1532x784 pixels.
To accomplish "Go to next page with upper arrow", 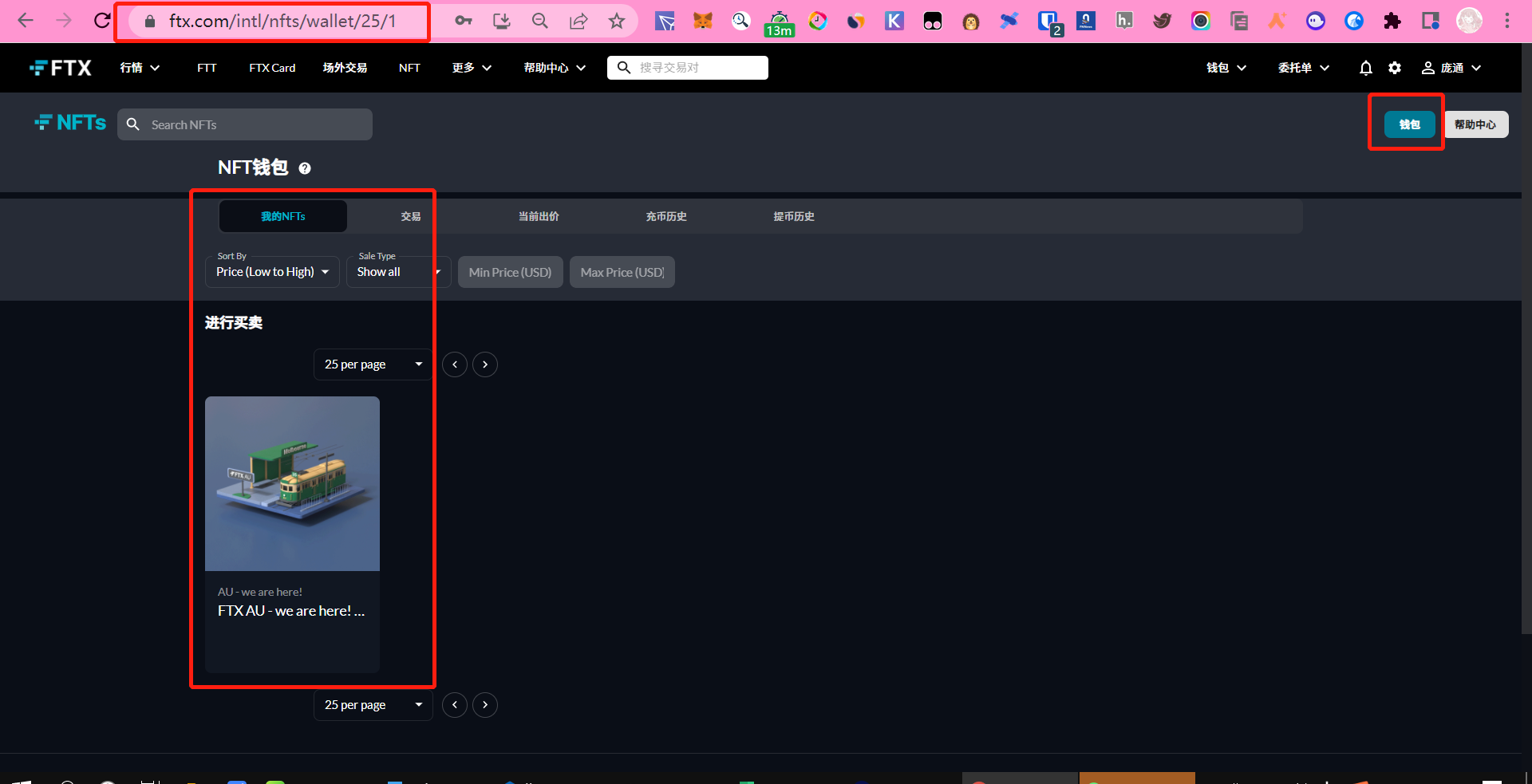I will click(485, 364).
